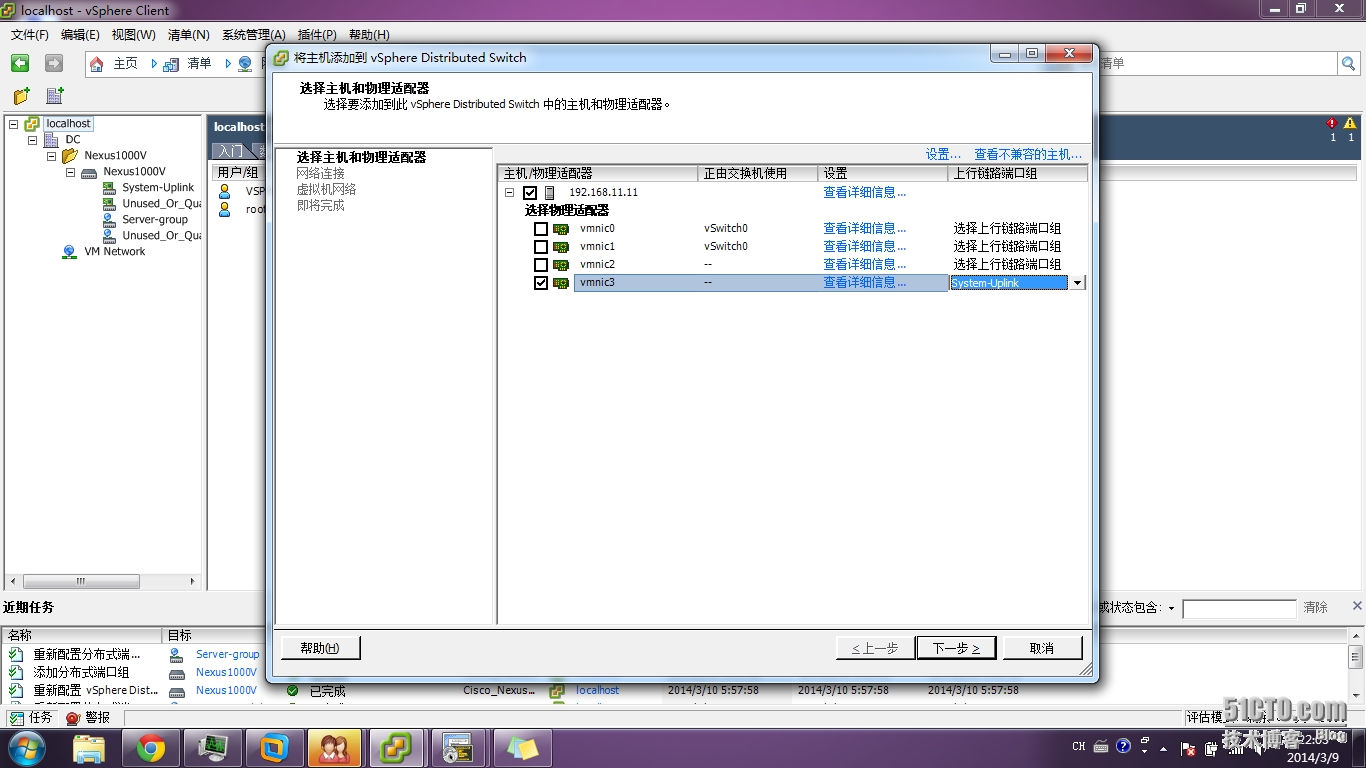
Task: Click the 取消 button
Action: (x=1042, y=648)
